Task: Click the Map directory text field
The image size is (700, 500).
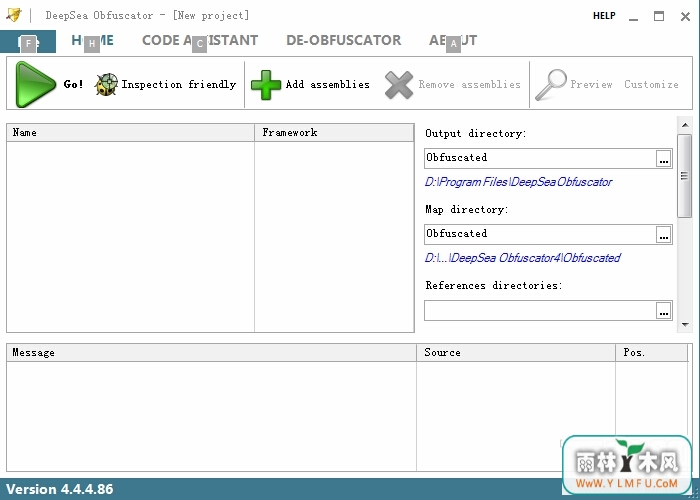Action: pyautogui.click(x=540, y=234)
